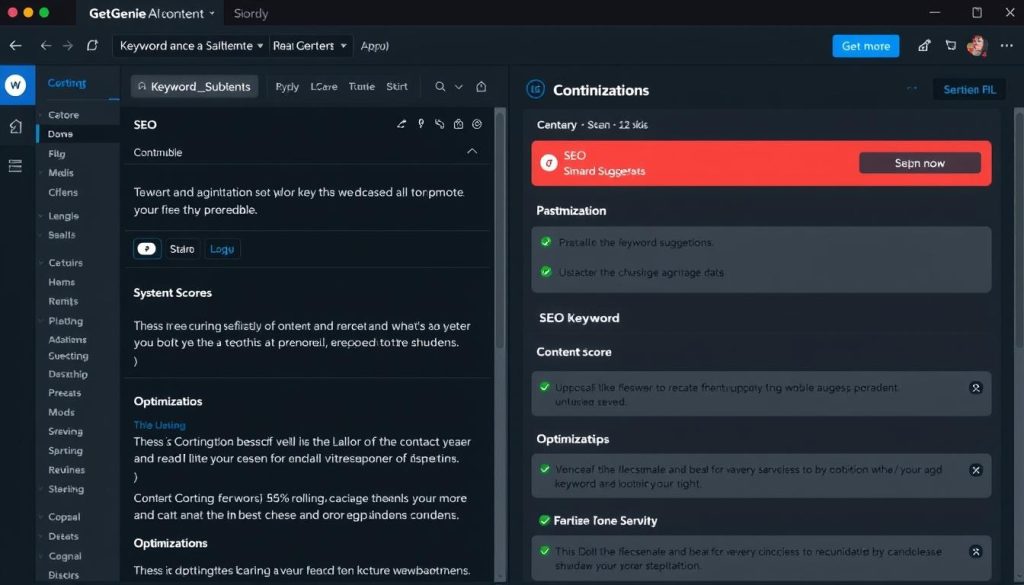Viewport: 1024px width, 585px height.
Task: Open the user profile avatar
Action: click(977, 46)
